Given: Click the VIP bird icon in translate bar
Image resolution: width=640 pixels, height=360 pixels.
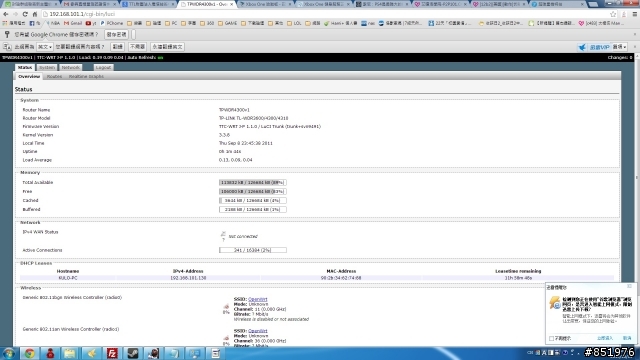Looking at the screenshot, I should point(582,47).
